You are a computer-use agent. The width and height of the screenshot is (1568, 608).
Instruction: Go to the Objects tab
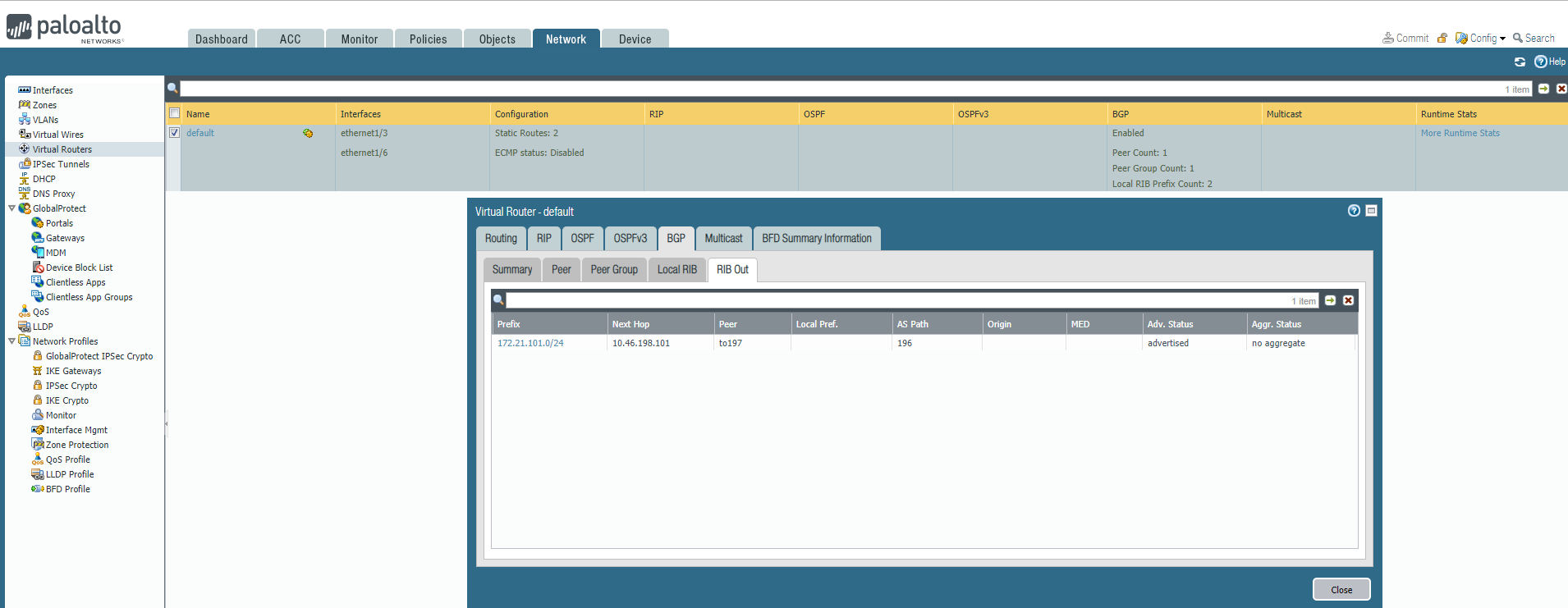[x=497, y=39]
